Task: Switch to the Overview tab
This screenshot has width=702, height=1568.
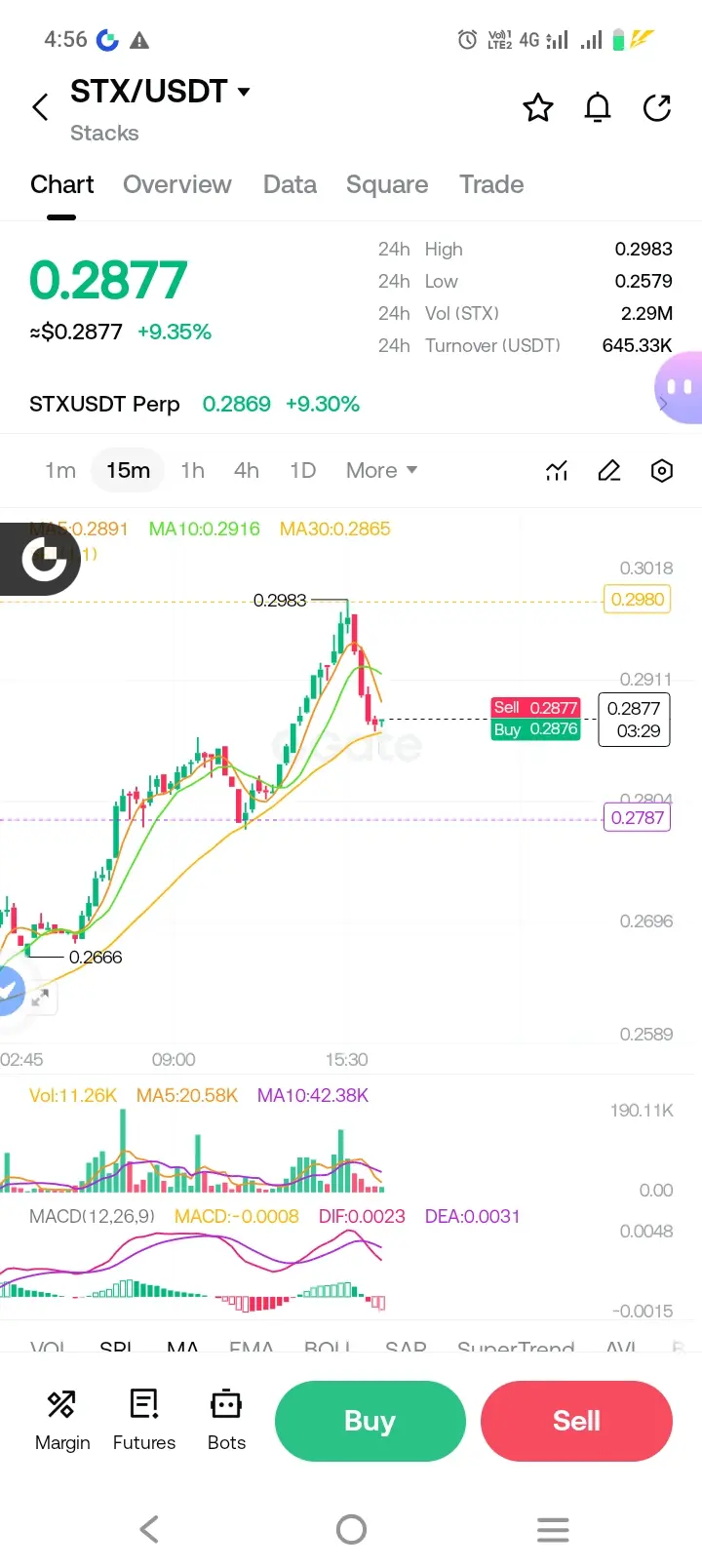Action: (177, 184)
